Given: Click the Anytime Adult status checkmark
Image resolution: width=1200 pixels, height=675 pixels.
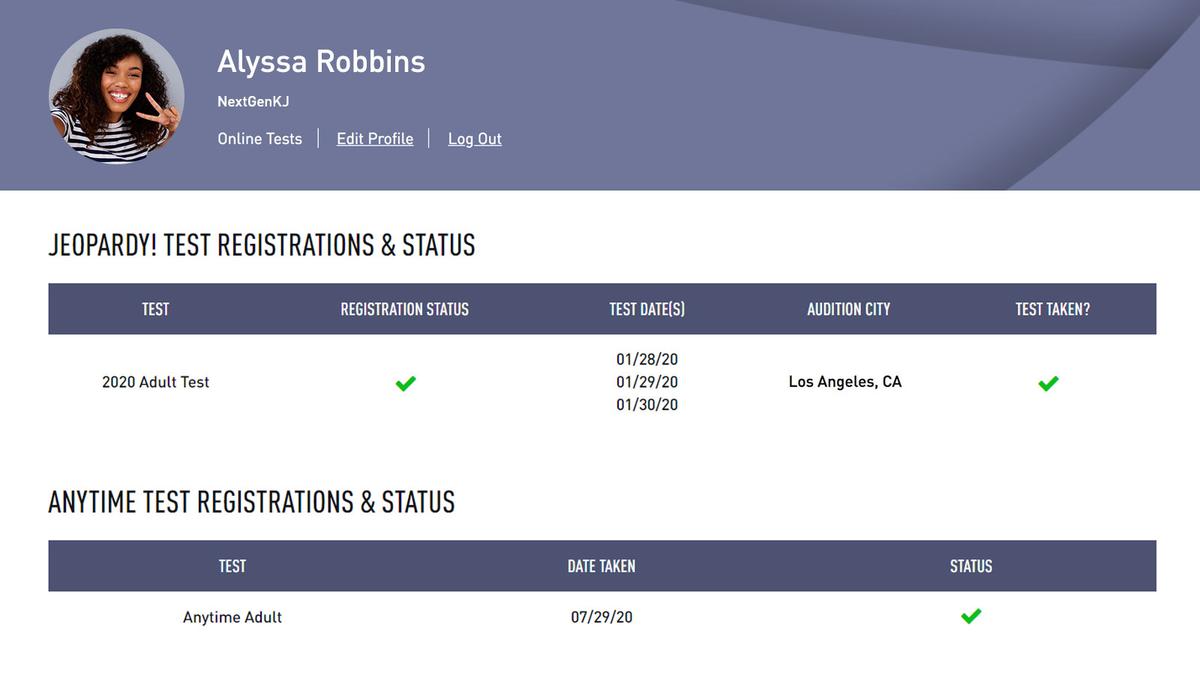Looking at the screenshot, I should (971, 616).
